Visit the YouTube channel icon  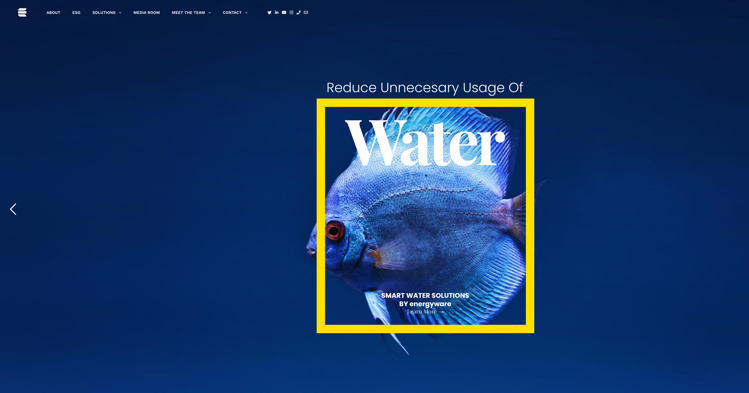tap(284, 12)
